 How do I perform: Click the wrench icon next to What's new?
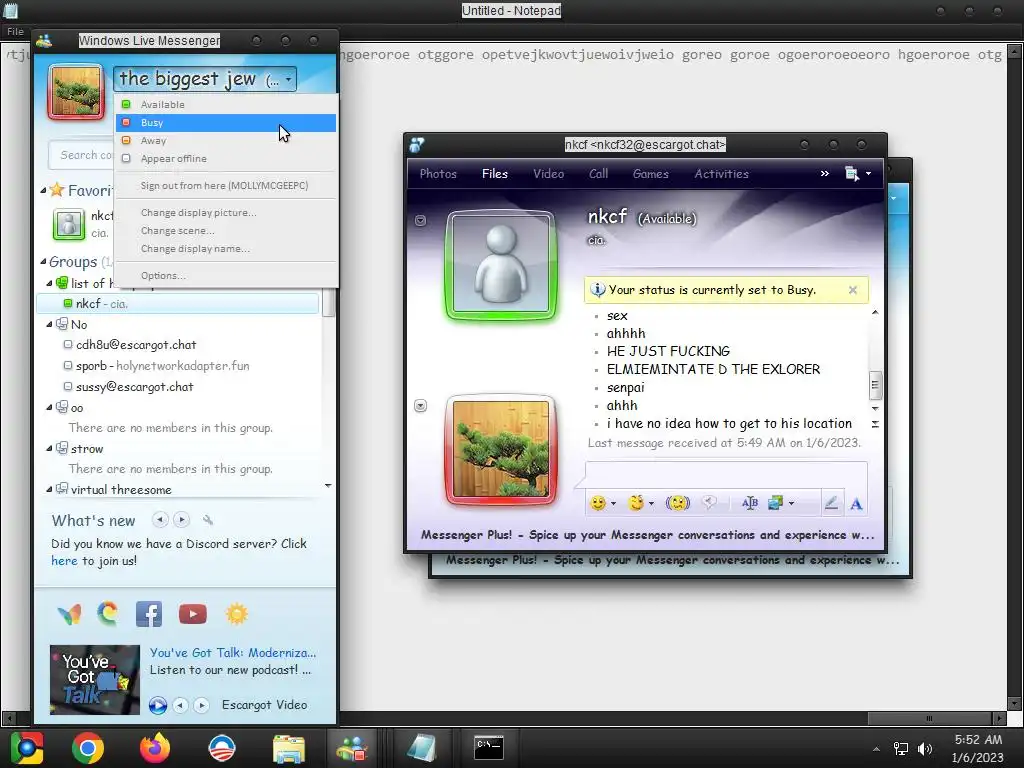[208, 520]
